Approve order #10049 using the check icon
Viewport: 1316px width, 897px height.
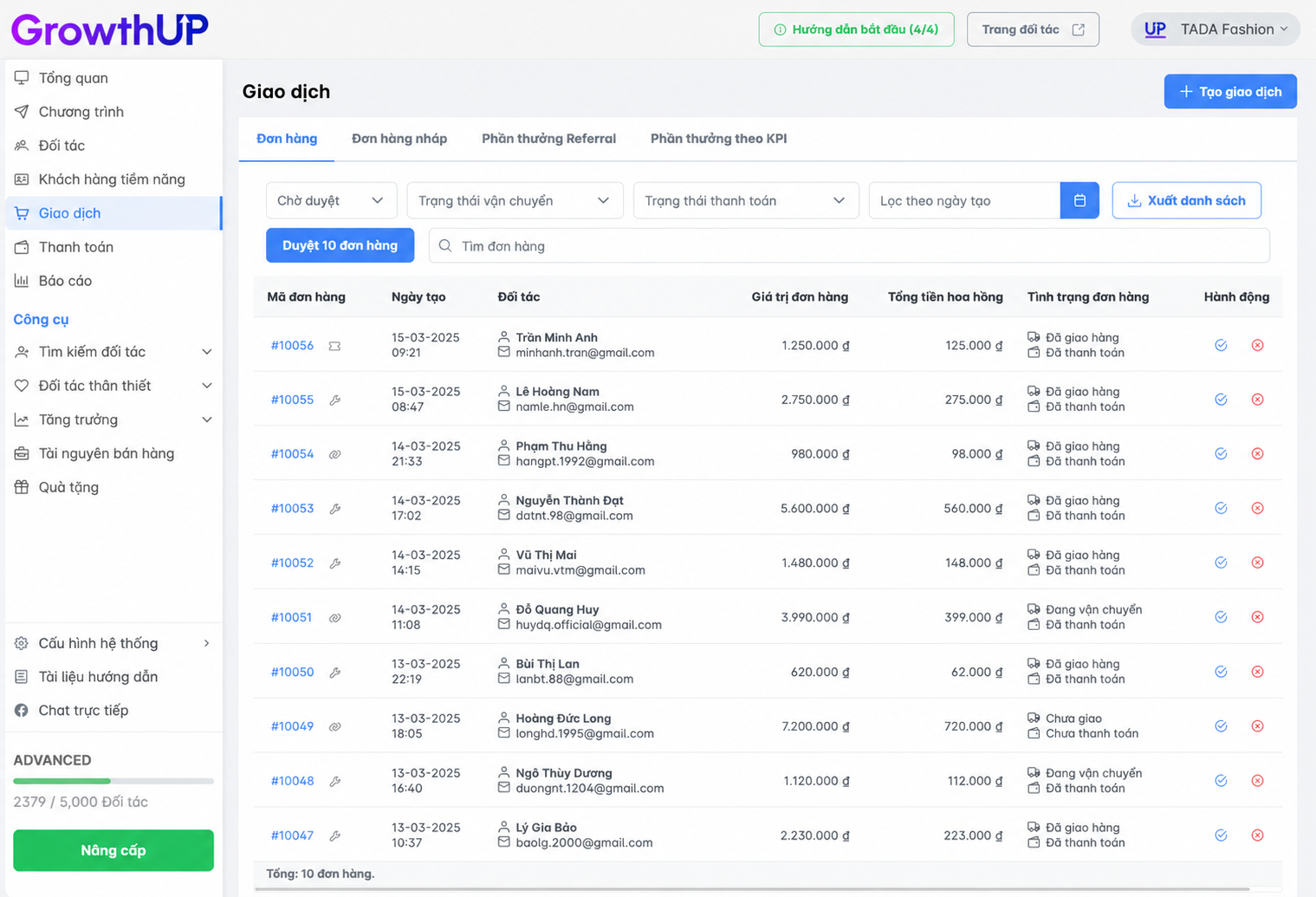1221,726
